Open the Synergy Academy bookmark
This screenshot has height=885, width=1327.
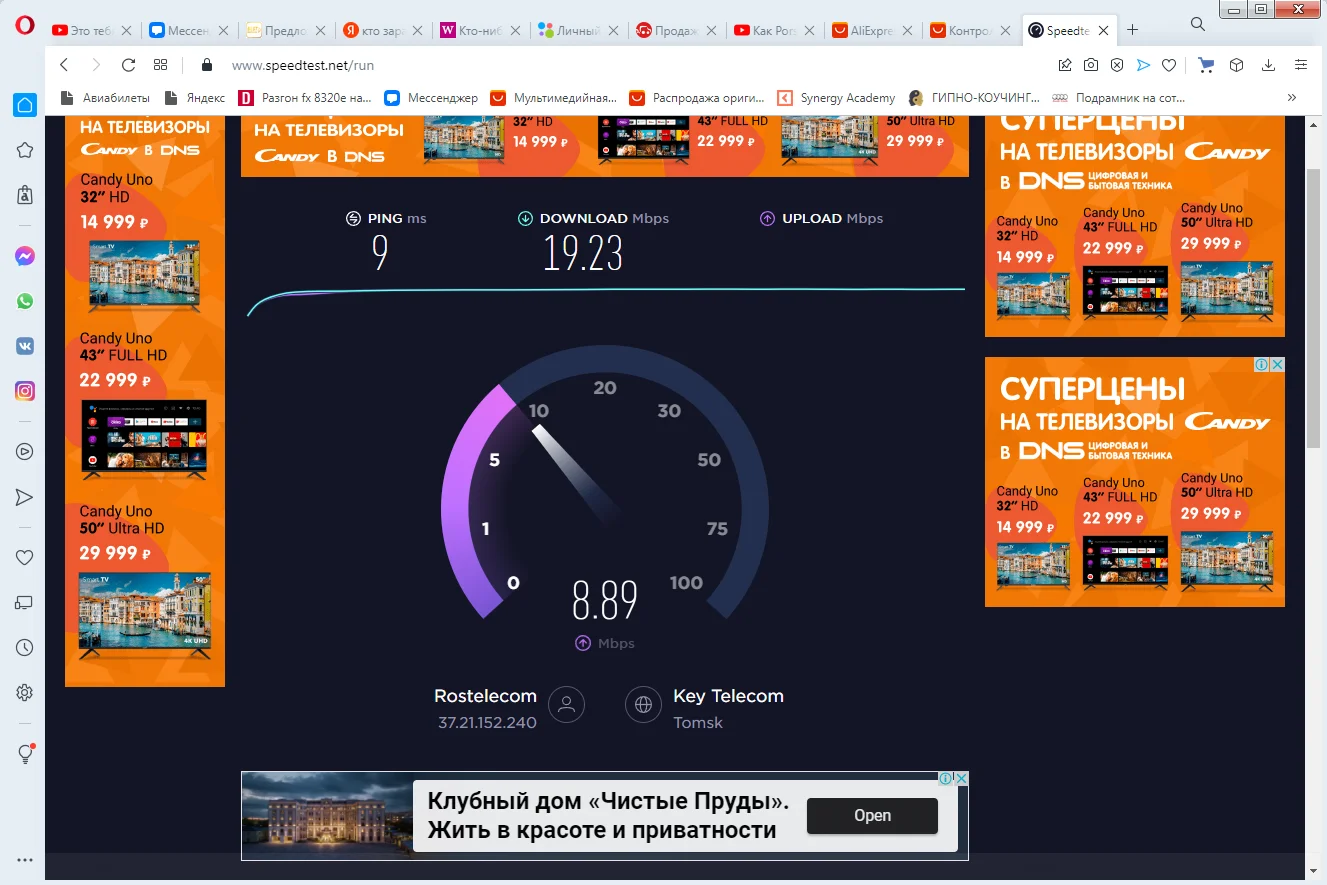point(836,98)
